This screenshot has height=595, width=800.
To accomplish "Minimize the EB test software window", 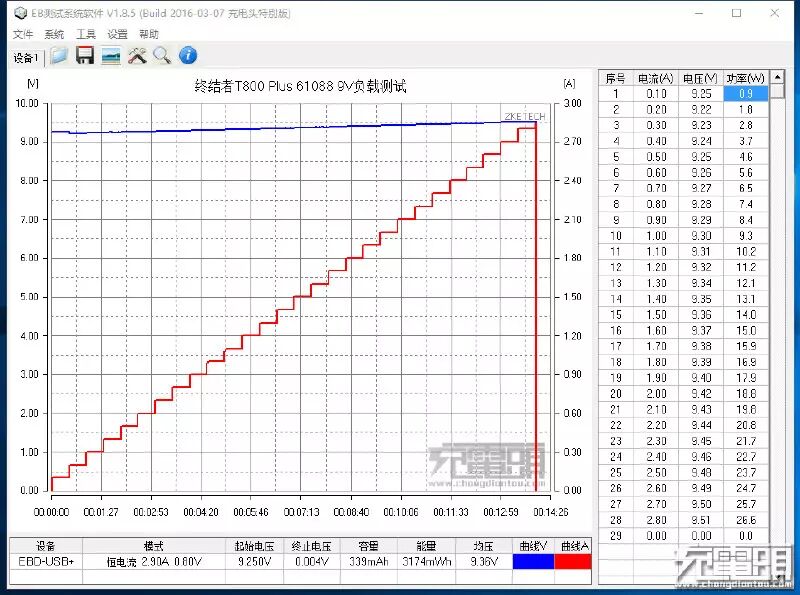I will click(x=698, y=13).
